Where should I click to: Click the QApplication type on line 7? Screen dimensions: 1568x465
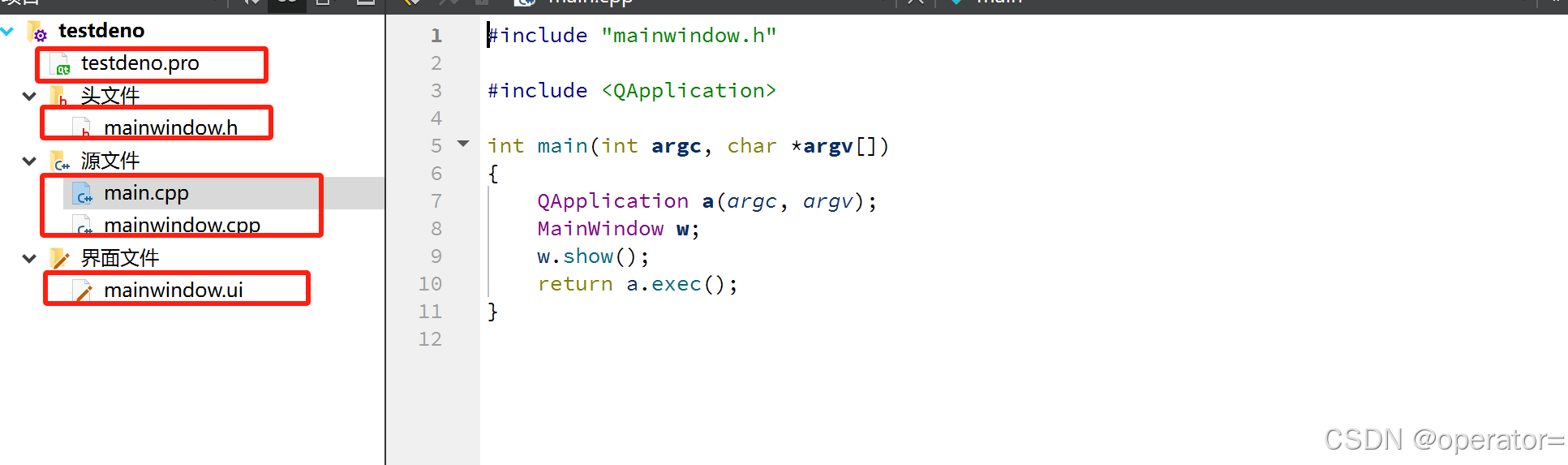[x=612, y=201]
